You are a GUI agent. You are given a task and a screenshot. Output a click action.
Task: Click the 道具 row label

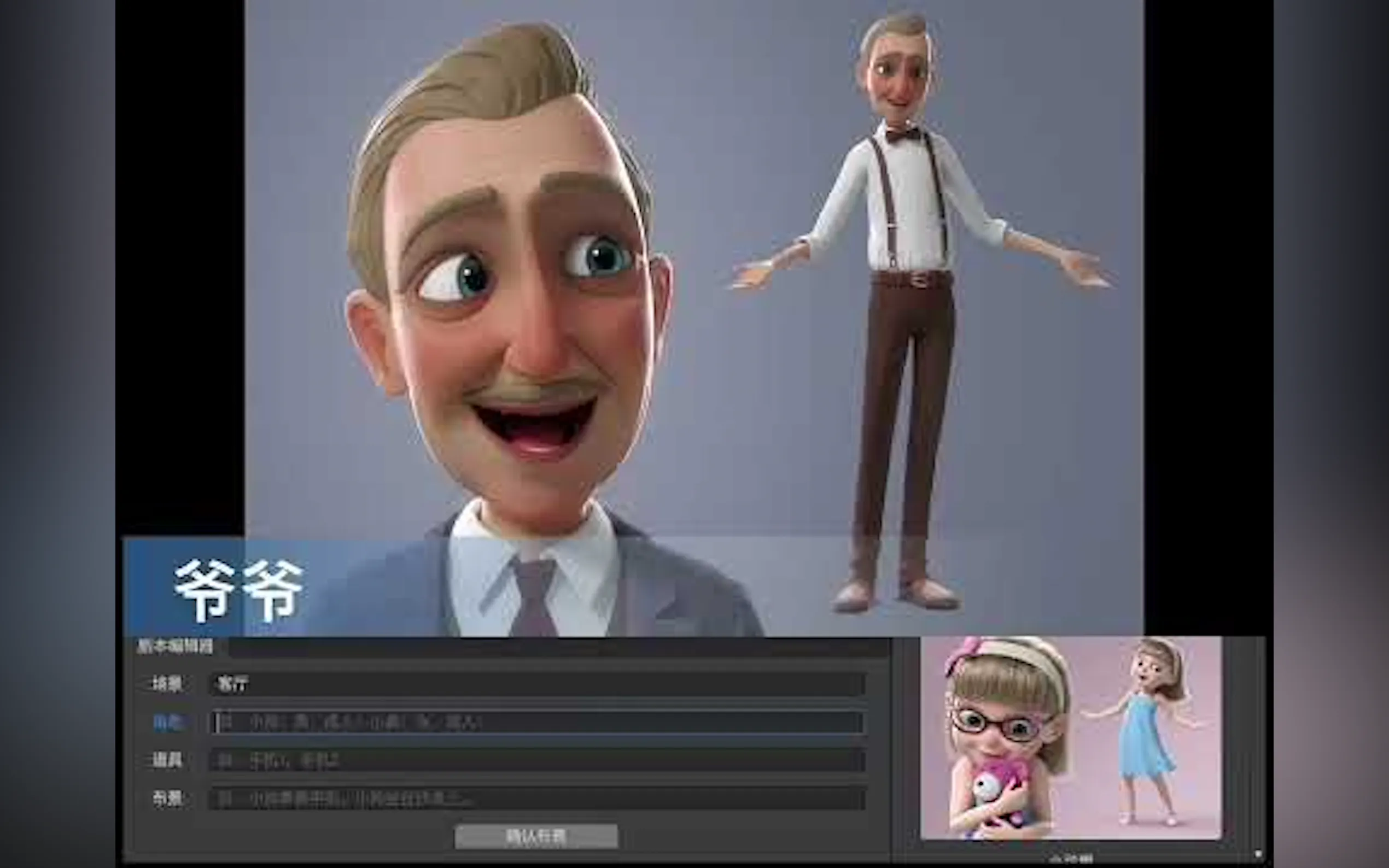pos(167,761)
